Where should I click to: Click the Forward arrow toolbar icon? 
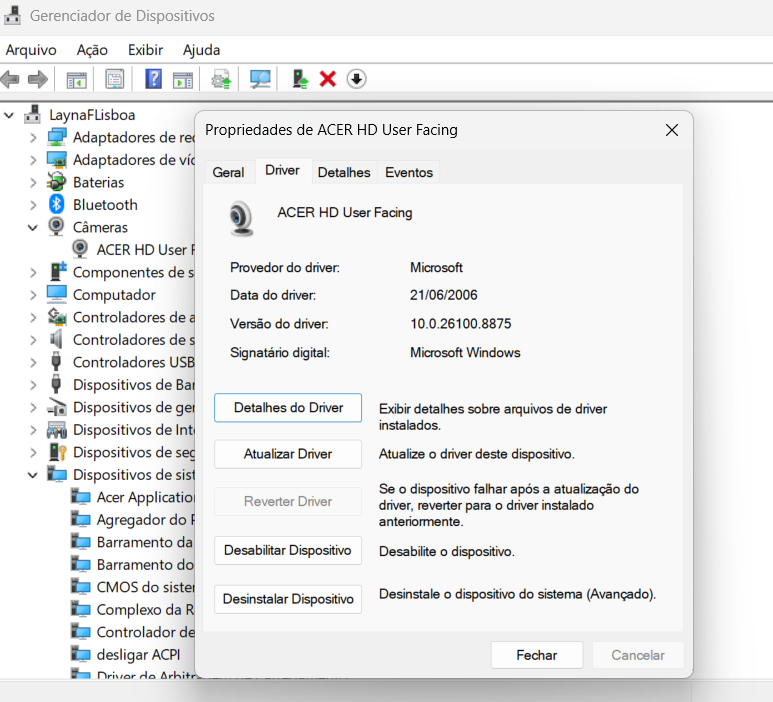click(38, 79)
